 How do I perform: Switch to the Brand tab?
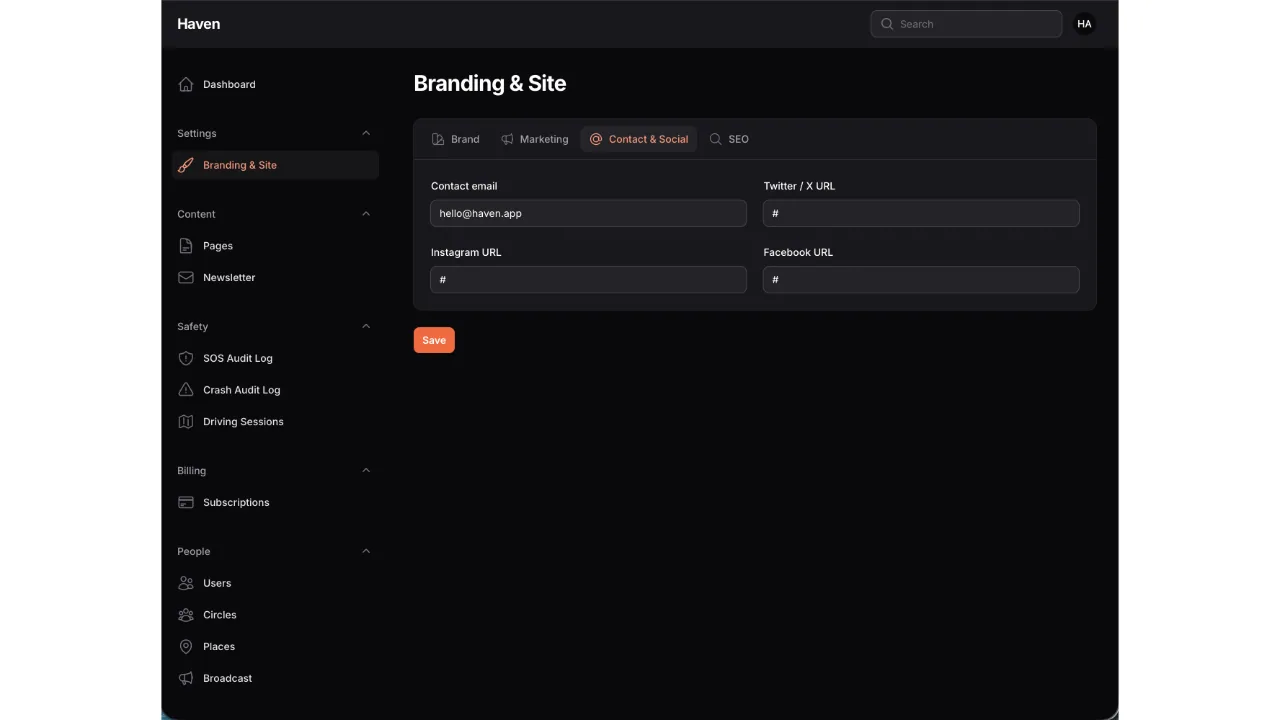455,139
